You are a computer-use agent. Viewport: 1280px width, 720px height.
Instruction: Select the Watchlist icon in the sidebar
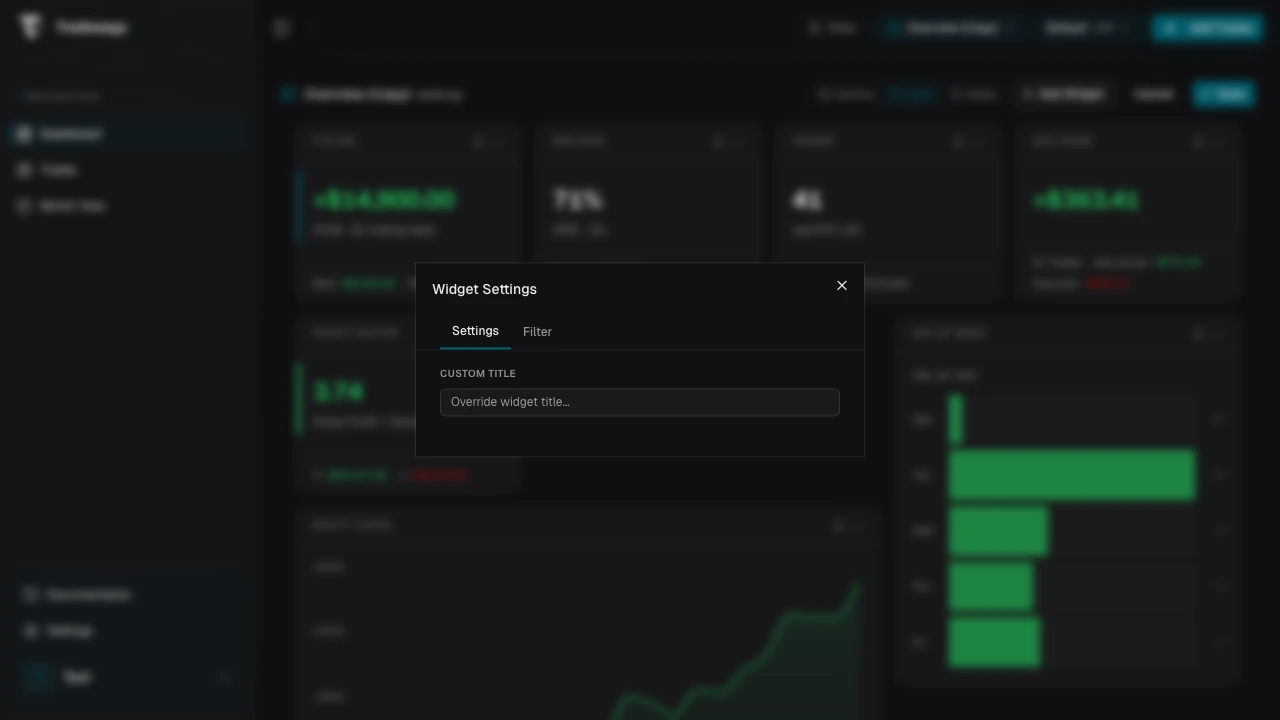point(23,206)
